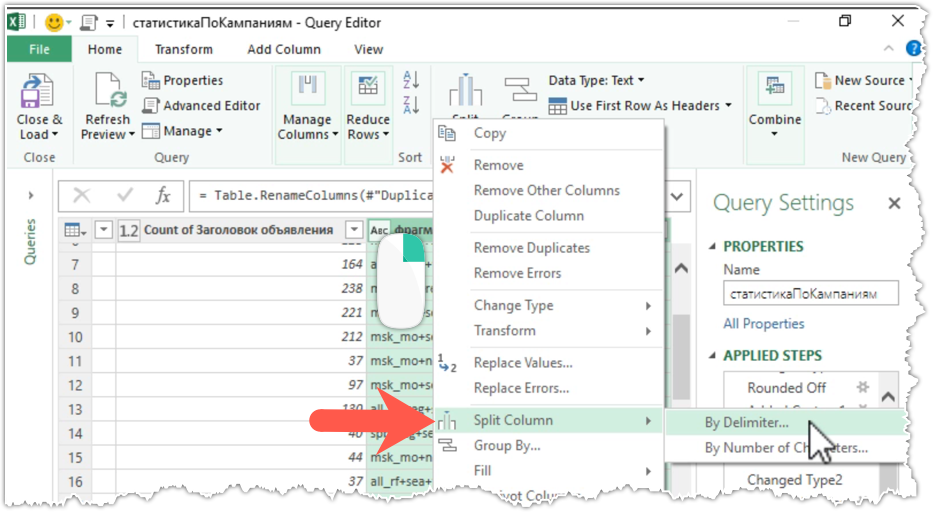Image resolution: width=934 pixels, height=513 pixels.
Task: Click the quick access sheet icon
Action: click(x=89, y=23)
